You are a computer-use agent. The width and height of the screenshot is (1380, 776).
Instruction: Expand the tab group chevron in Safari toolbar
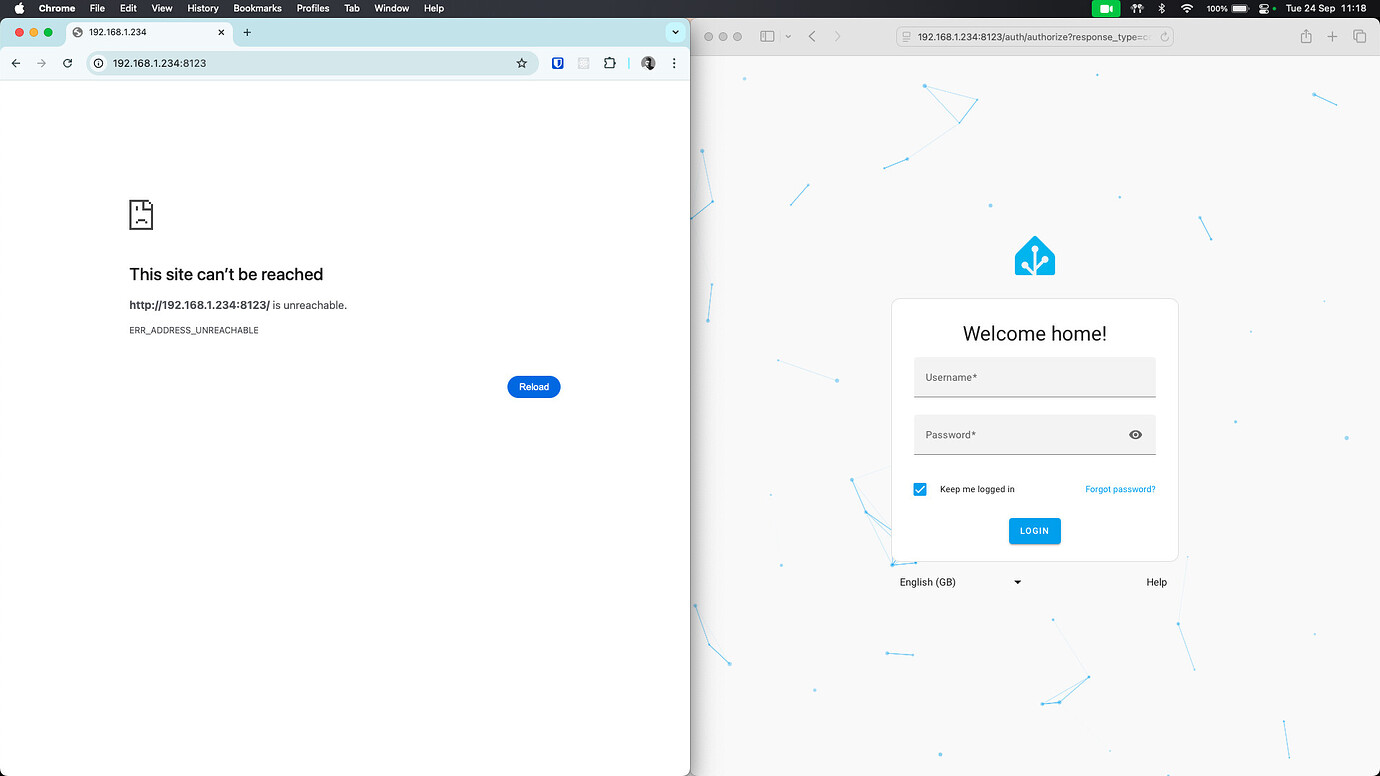pyautogui.click(x=787, y=35)
